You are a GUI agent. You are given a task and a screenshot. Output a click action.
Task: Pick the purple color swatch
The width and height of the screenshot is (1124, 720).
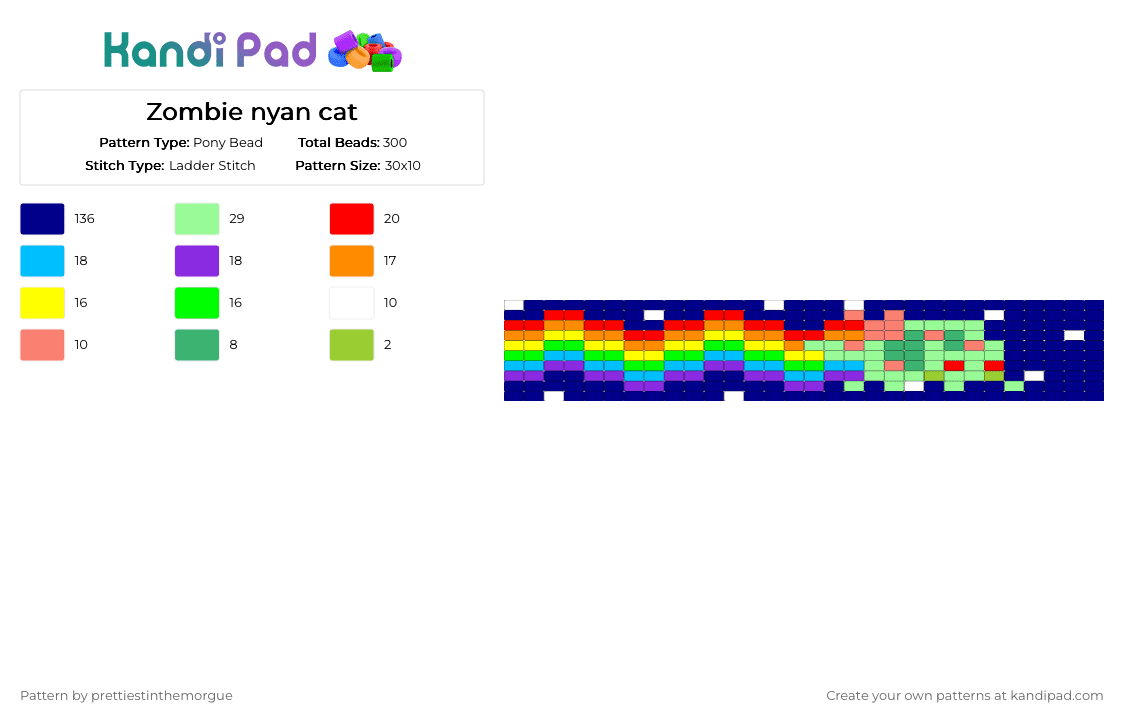point(197,261)
